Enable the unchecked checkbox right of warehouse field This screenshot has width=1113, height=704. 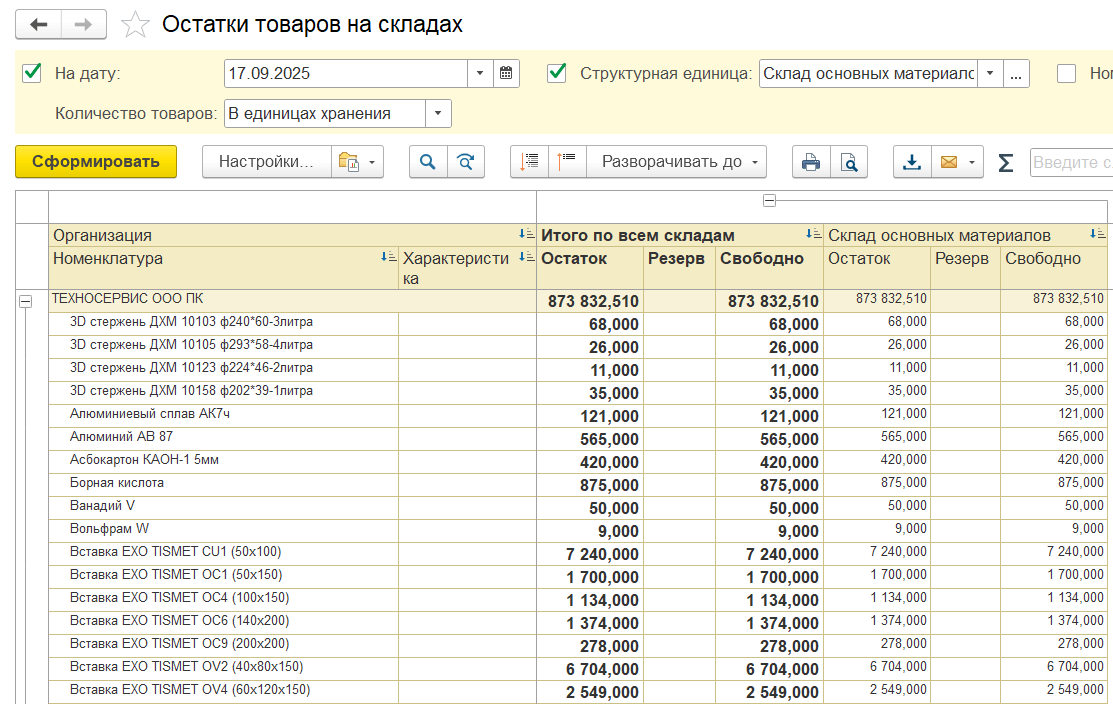(1067, 73)
